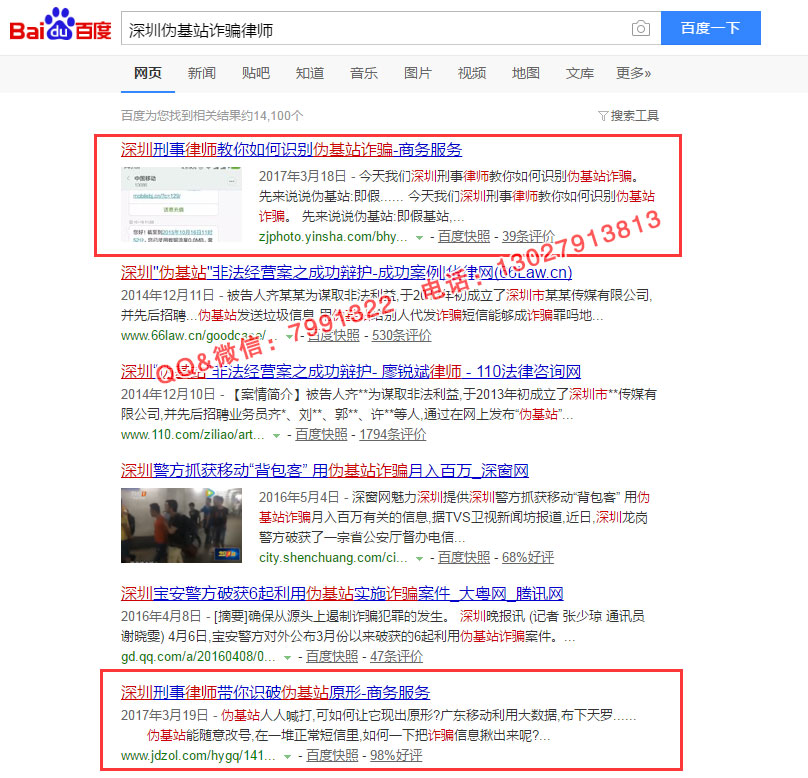
Task: Open the 华律网 66Law.cn result title
Action: click(x=346, y=272)
